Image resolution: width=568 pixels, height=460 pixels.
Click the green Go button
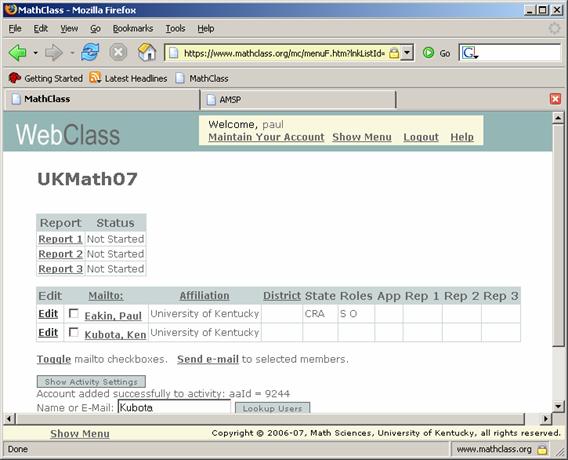point(437,53)
